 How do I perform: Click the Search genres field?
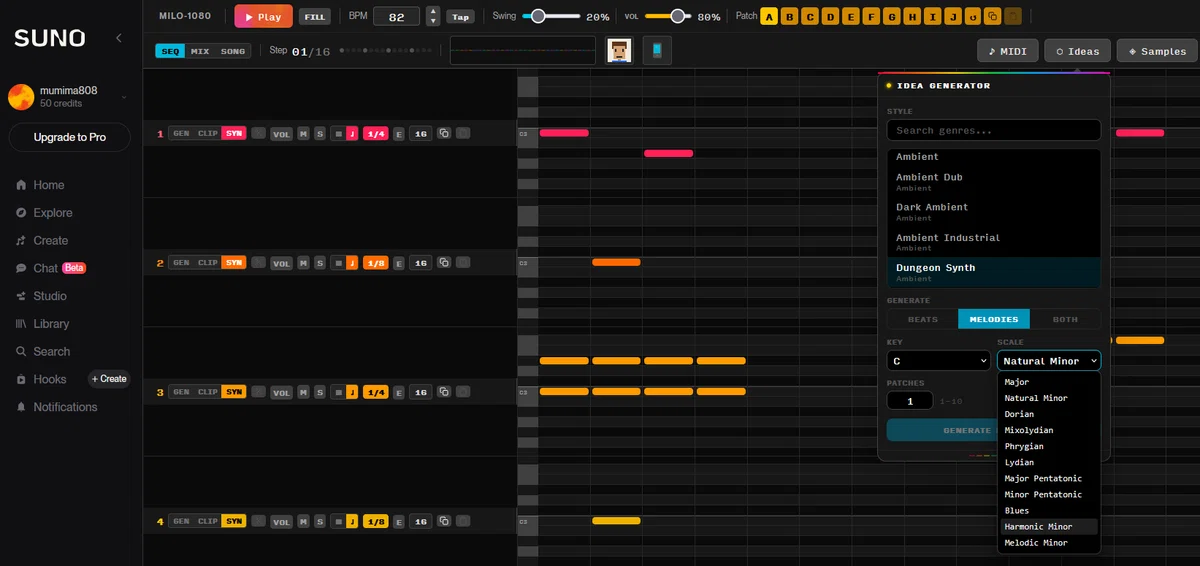tap(993, 130)
